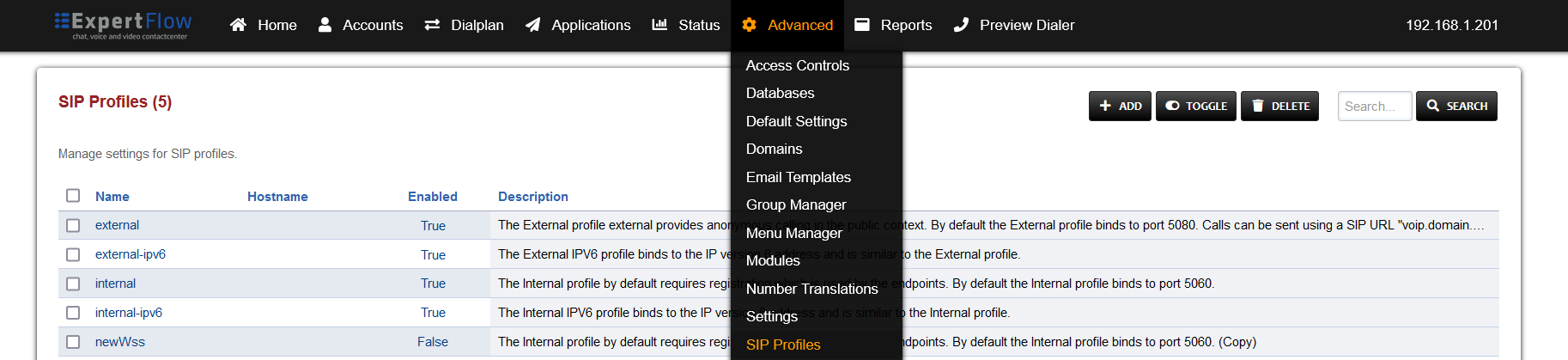Click the Advanced gear icon
The width and height of the screenshot is (1568, 360).
pos(749,25)
